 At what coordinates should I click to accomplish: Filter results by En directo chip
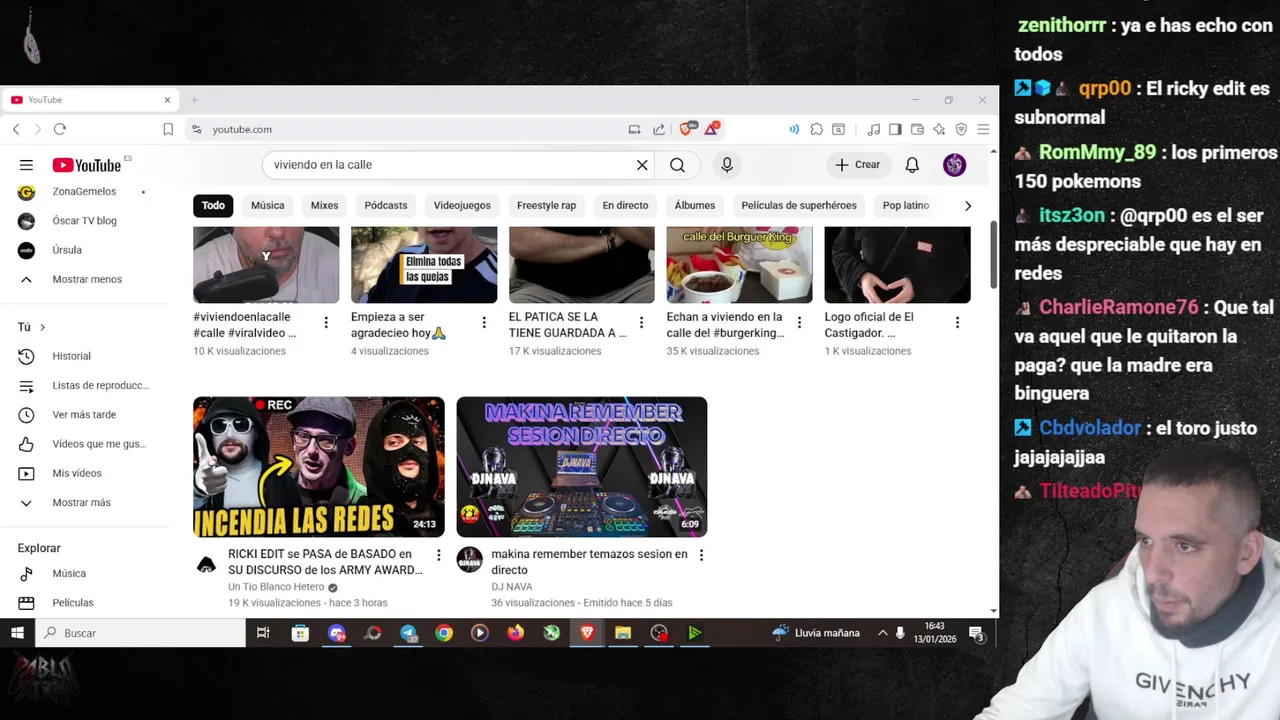625,206
